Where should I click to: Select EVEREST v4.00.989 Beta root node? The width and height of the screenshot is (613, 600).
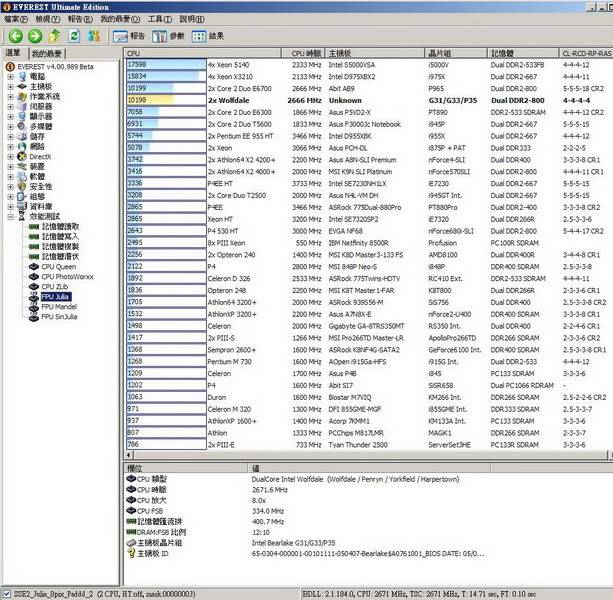pyautogui.click(x=56, y=67)
